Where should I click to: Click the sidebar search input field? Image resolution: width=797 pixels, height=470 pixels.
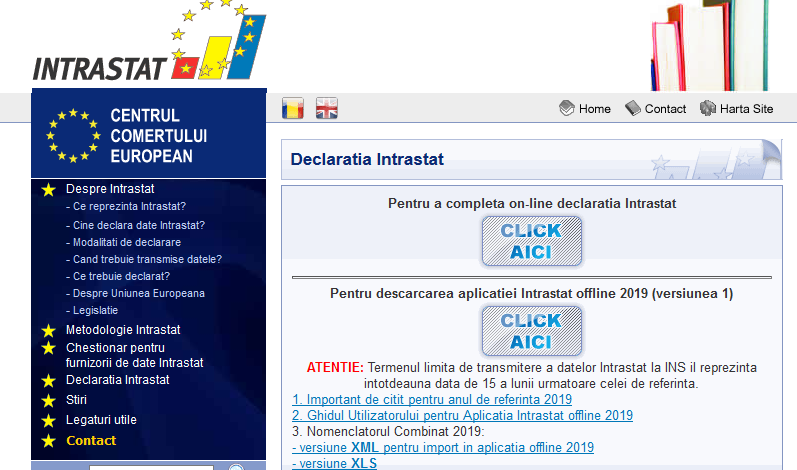pyautogui.click(x=151, y=467)
